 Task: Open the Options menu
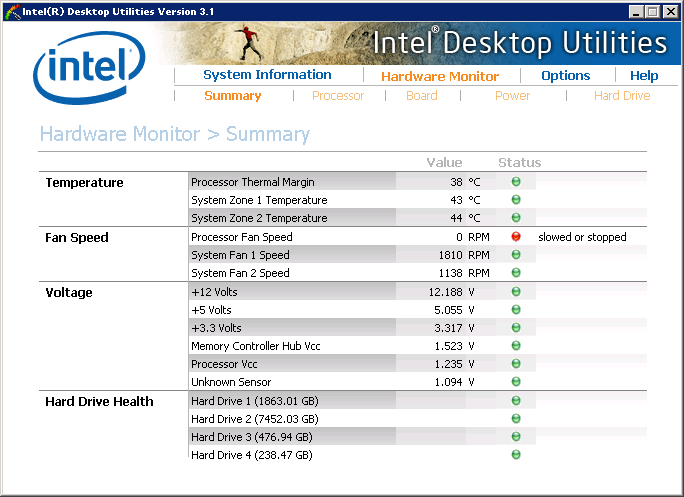point(565,76)
